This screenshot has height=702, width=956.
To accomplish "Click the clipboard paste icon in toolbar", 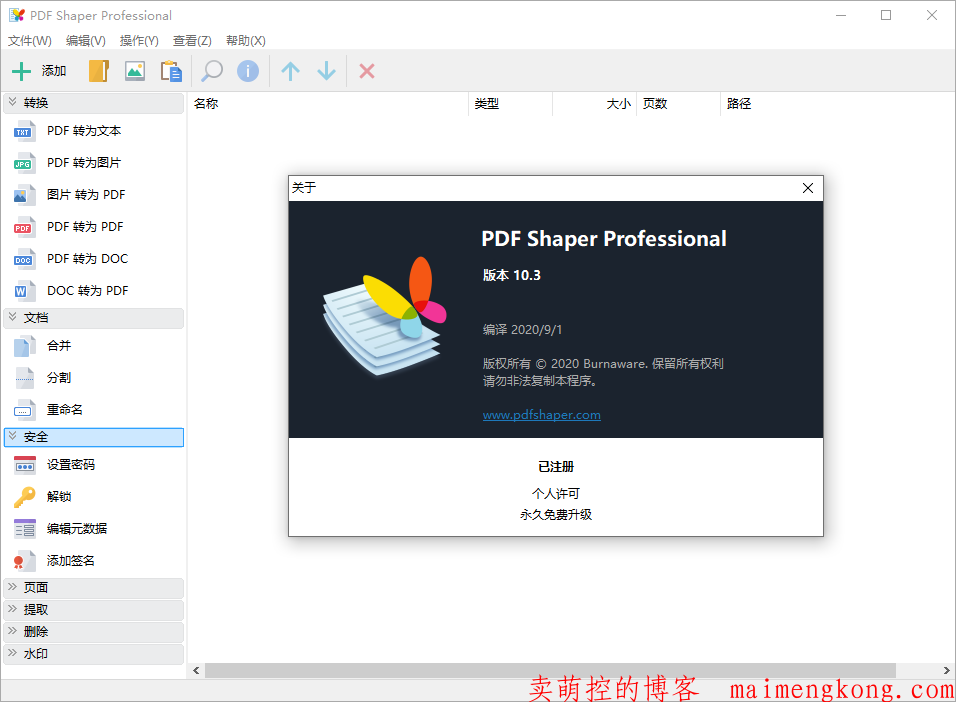I will tap(171, 71).
